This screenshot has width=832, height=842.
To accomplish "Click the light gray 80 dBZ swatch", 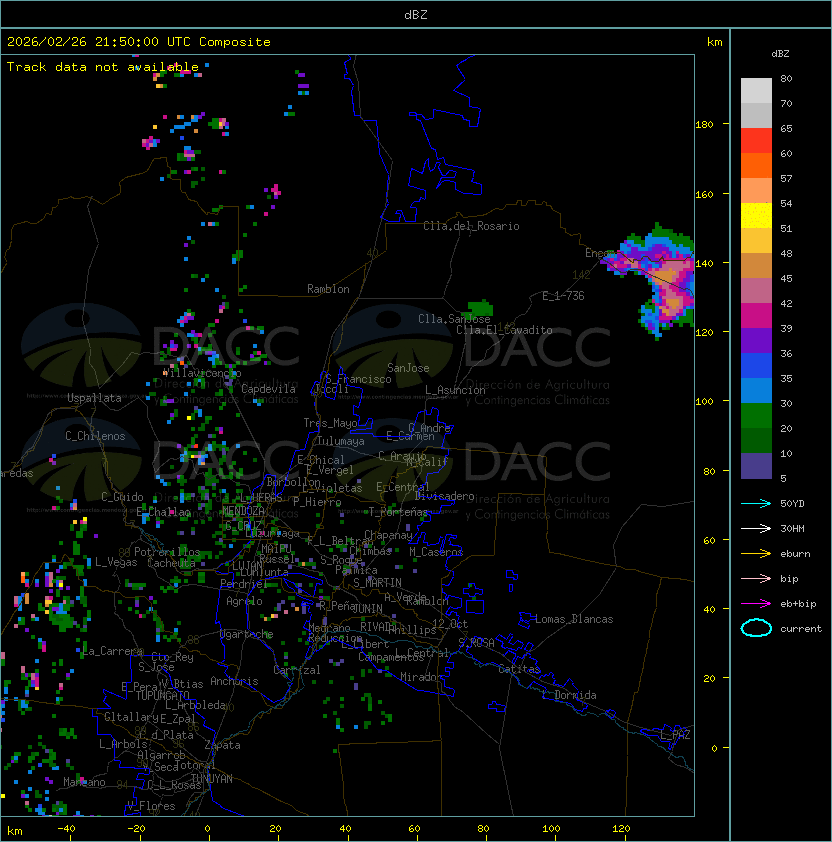I will [x=756, y=90].
